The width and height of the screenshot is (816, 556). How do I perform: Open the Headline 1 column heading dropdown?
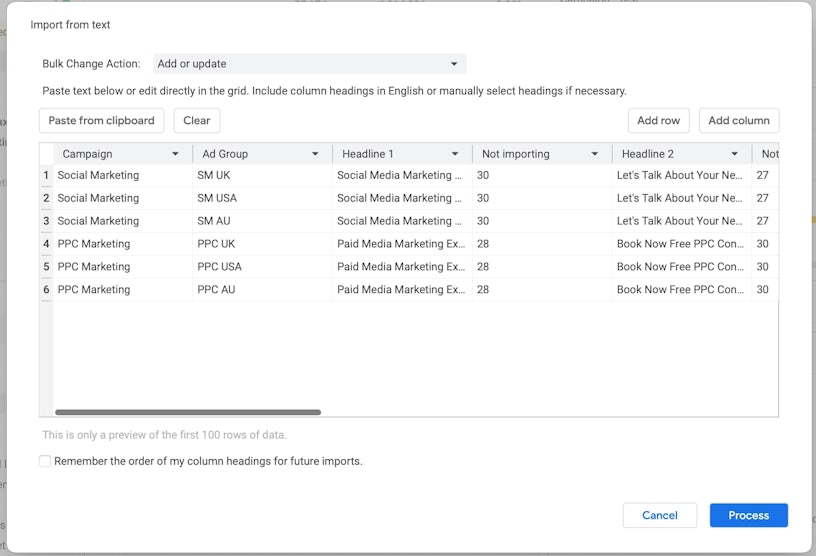pos(455,154)
